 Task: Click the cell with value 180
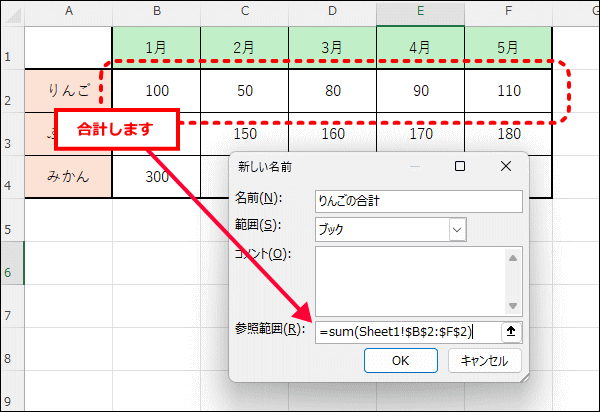click(509, 134)
